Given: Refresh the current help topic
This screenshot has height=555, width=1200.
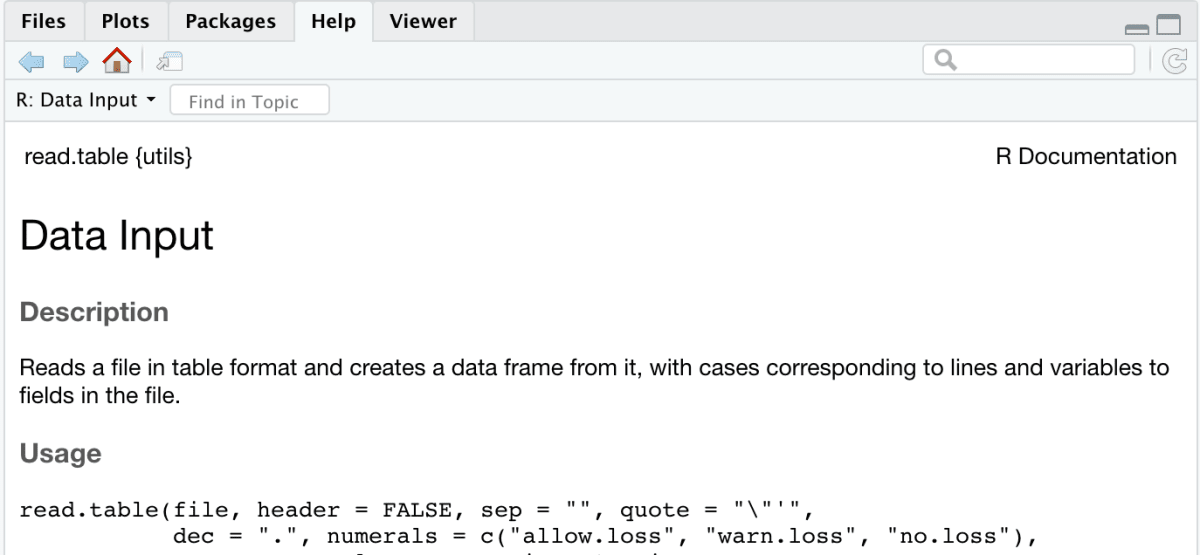Looking at the screenshot, I should pos(1175,61).
